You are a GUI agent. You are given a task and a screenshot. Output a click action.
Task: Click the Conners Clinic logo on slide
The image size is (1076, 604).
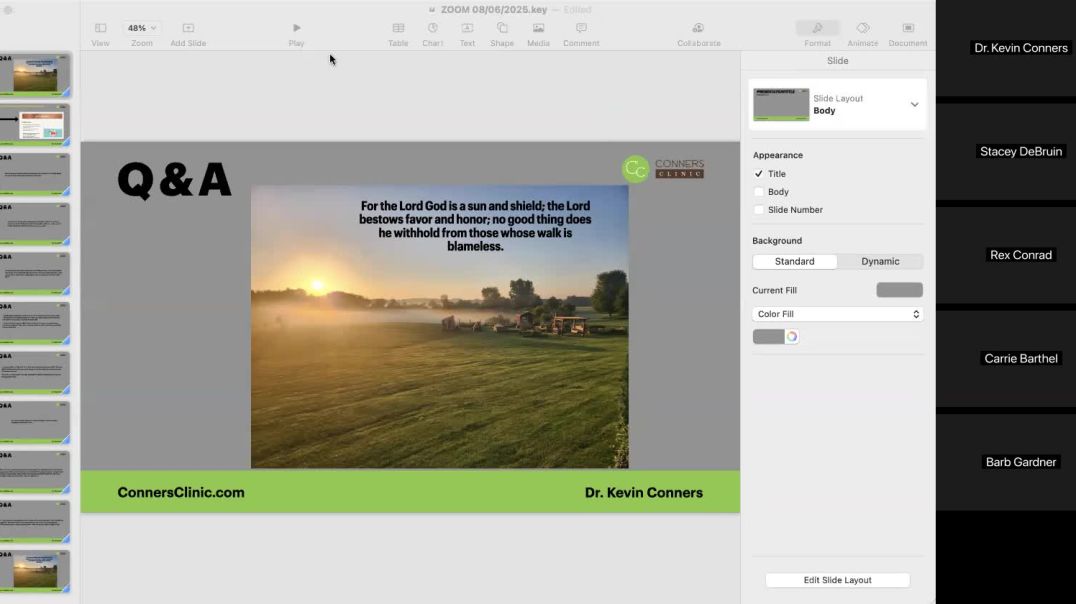pyautogui.click(x=663, y=169)
